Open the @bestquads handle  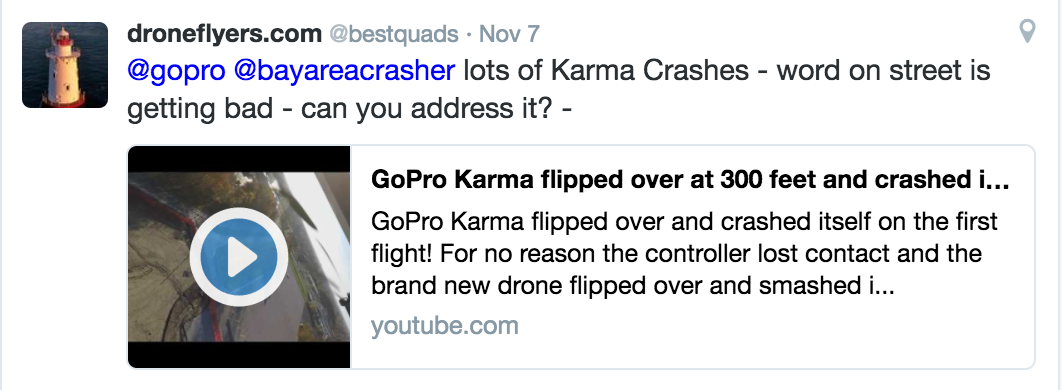click(394, 34)
